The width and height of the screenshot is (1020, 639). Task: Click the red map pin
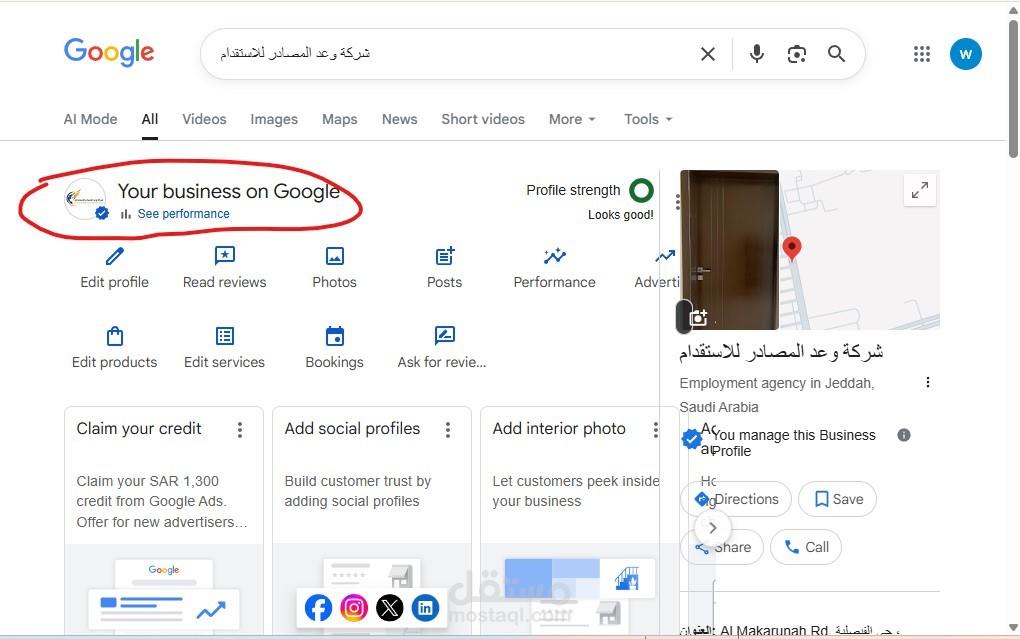point(792,249)
